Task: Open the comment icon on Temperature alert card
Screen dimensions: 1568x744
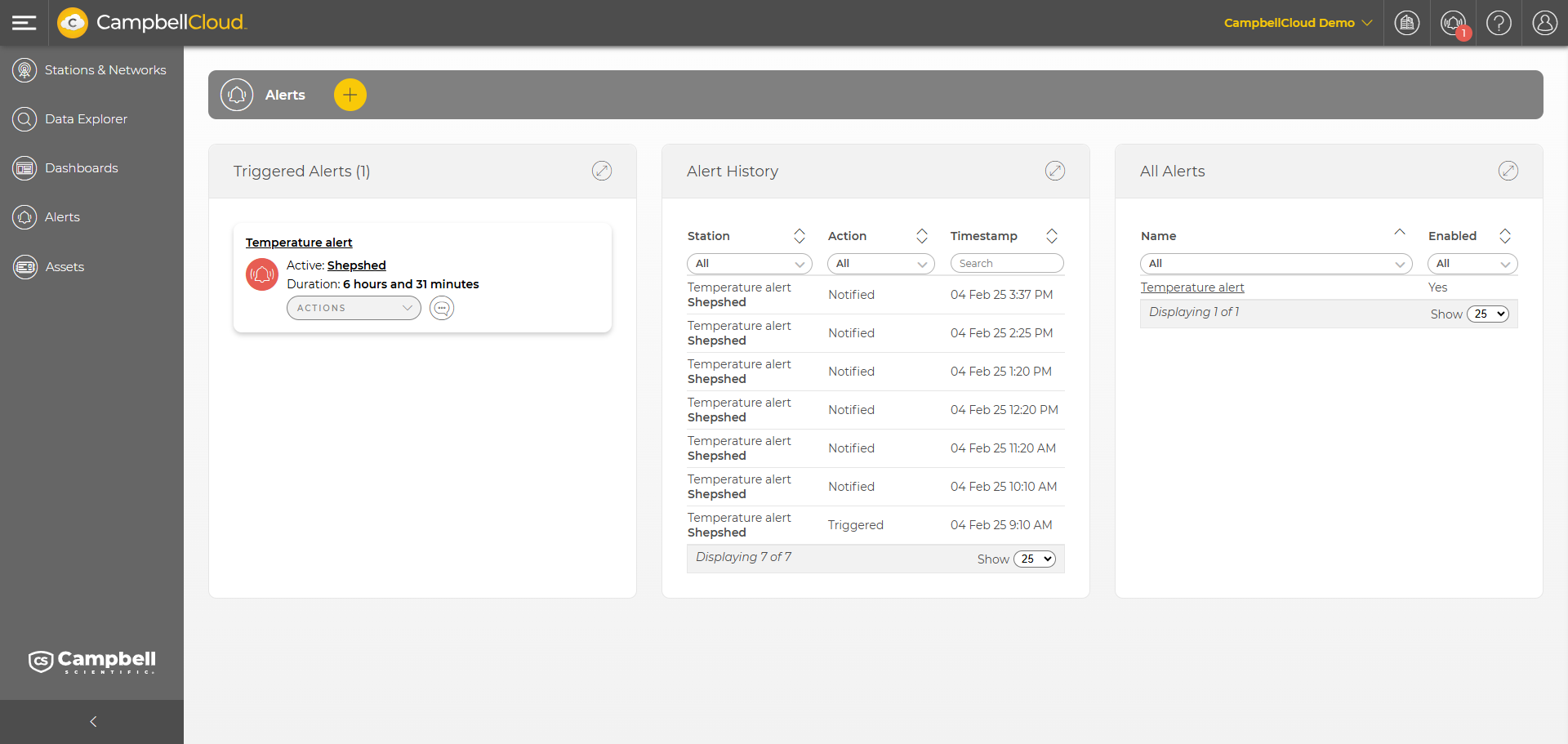Action: click(442, 308)
